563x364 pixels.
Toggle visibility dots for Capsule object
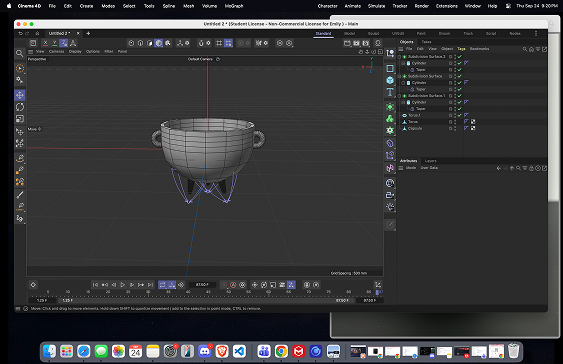coord(455,129)
